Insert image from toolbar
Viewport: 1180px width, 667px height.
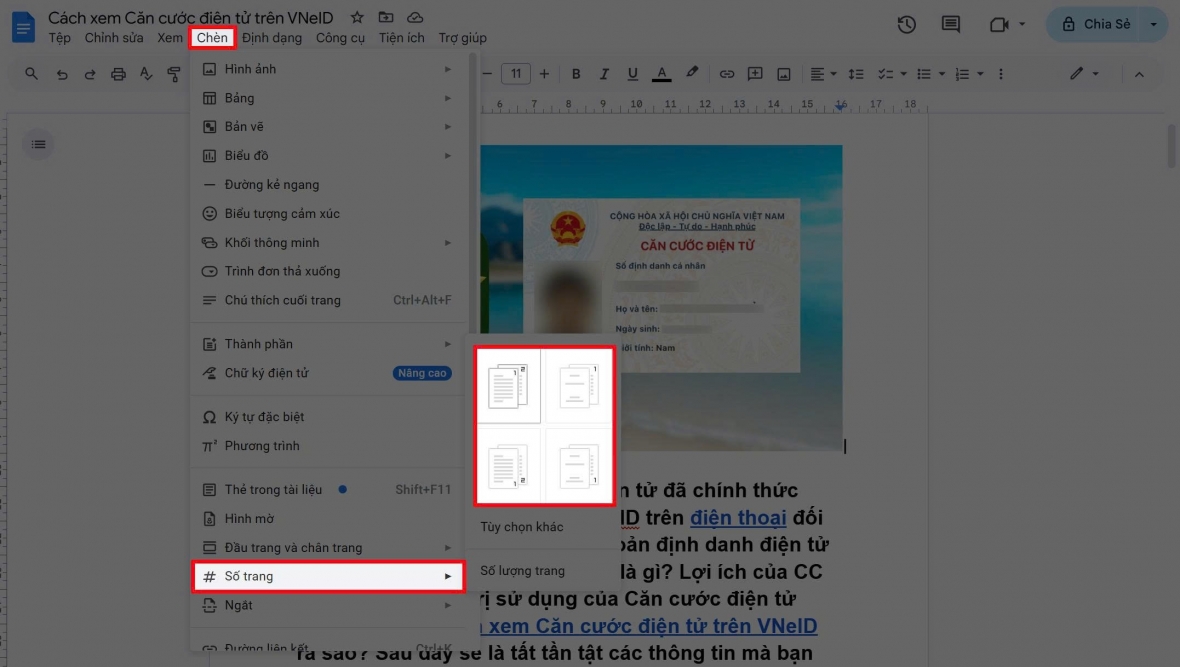pyautogui.click(x=783, y=74)
